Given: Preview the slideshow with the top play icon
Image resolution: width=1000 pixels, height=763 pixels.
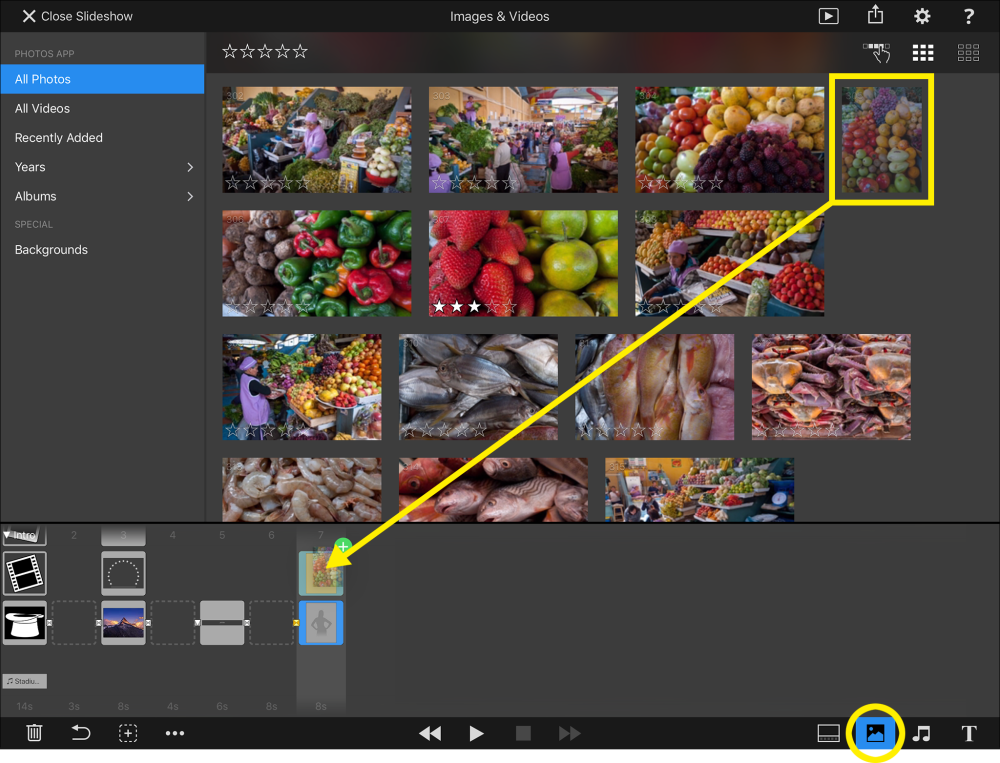Looking at the screenshot, I should (828, 16).
